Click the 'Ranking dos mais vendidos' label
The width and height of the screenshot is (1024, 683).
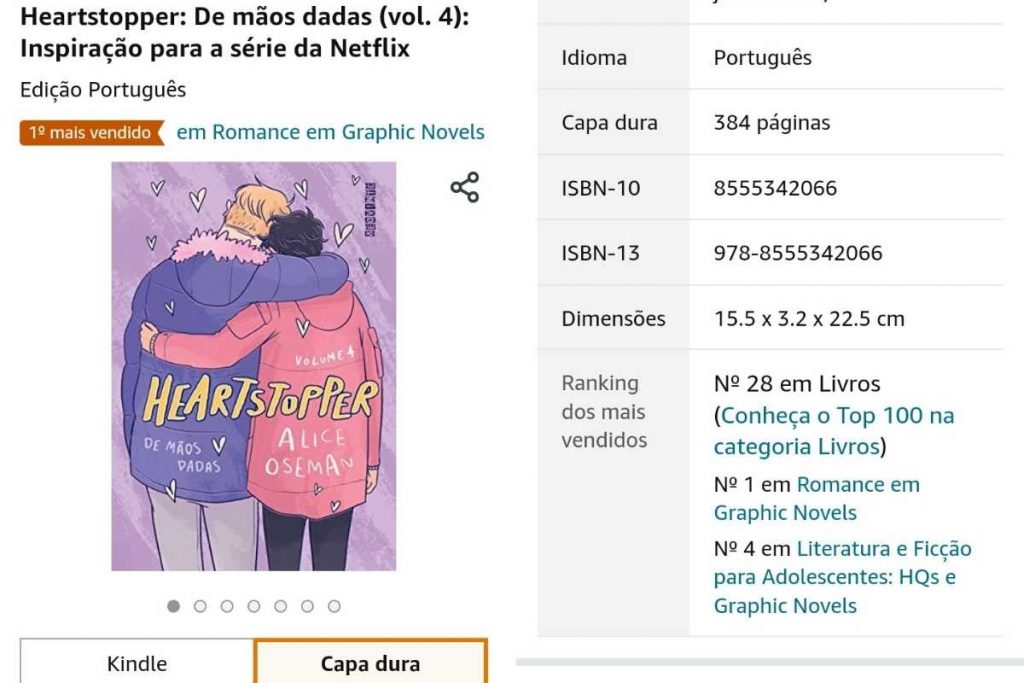604,411
